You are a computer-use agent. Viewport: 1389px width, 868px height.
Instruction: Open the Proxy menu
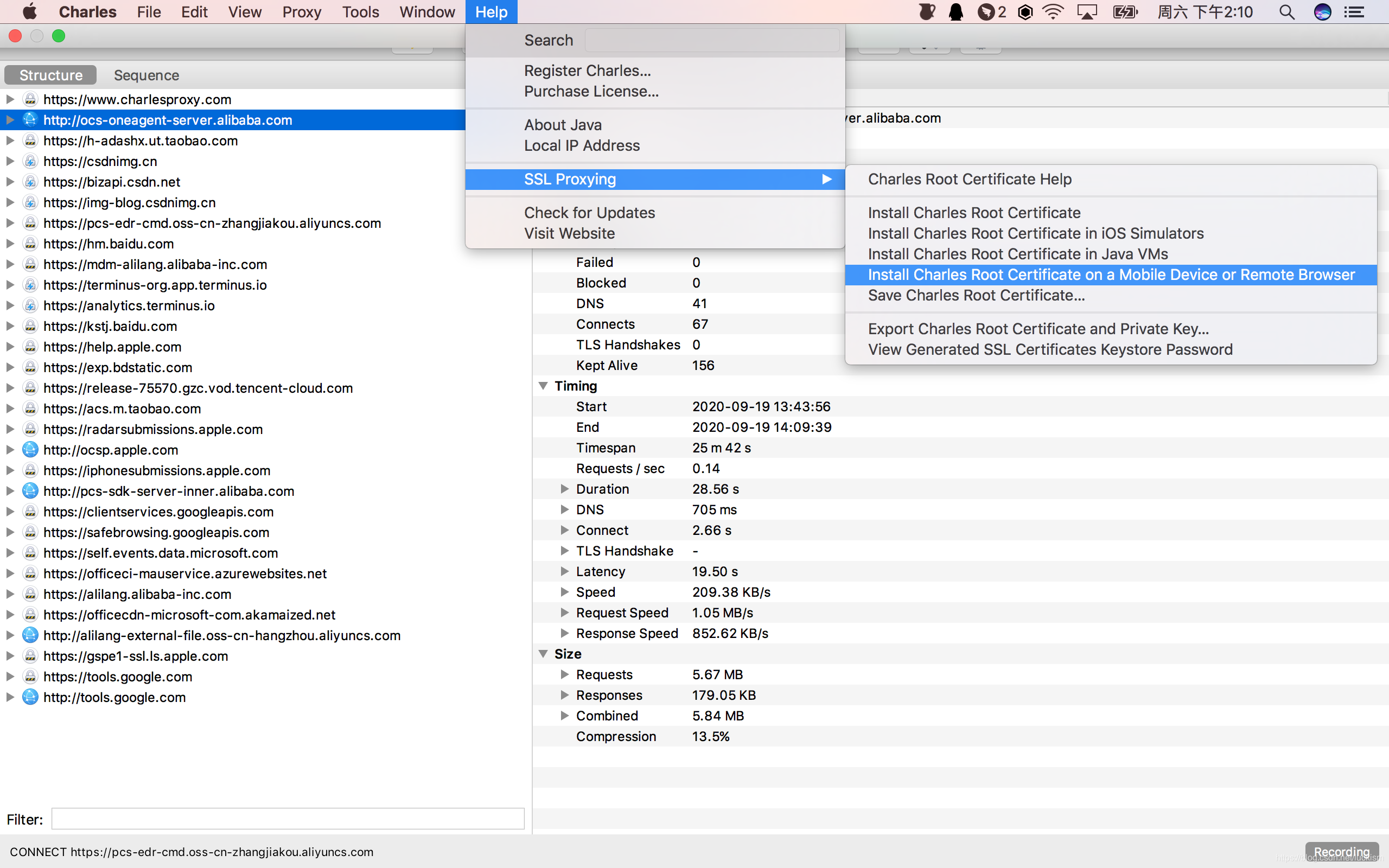coord(301,11)
